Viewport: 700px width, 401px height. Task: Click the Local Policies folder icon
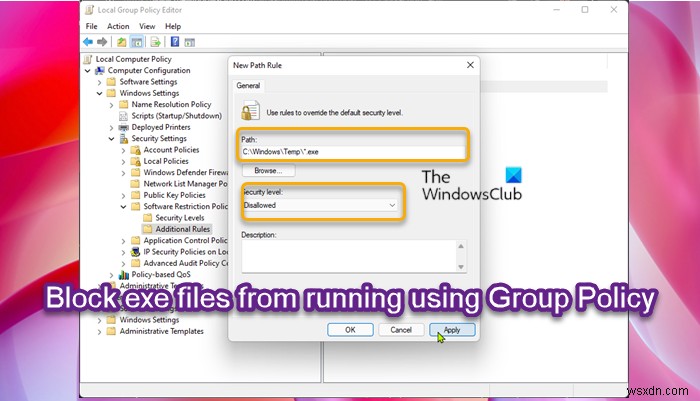(135, 161)
